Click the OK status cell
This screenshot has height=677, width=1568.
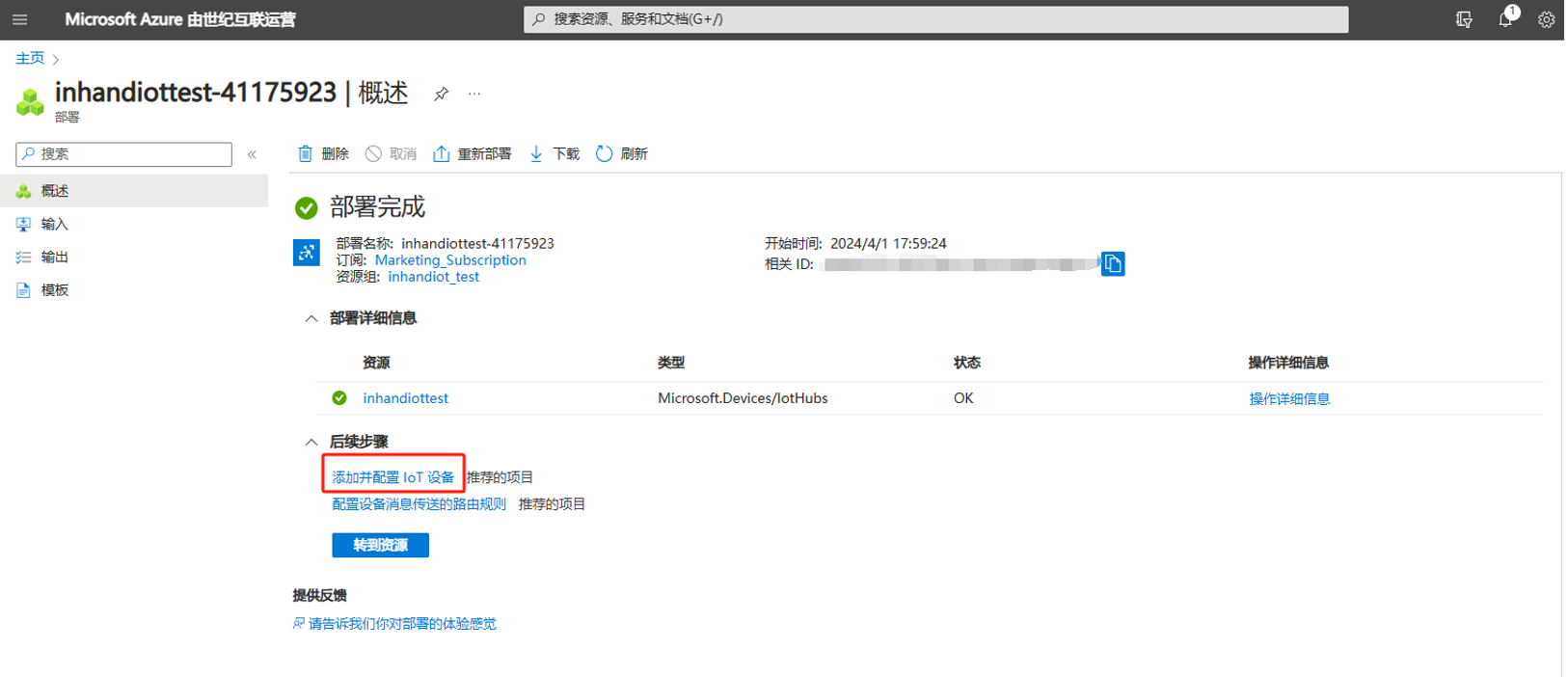(963, 398)
